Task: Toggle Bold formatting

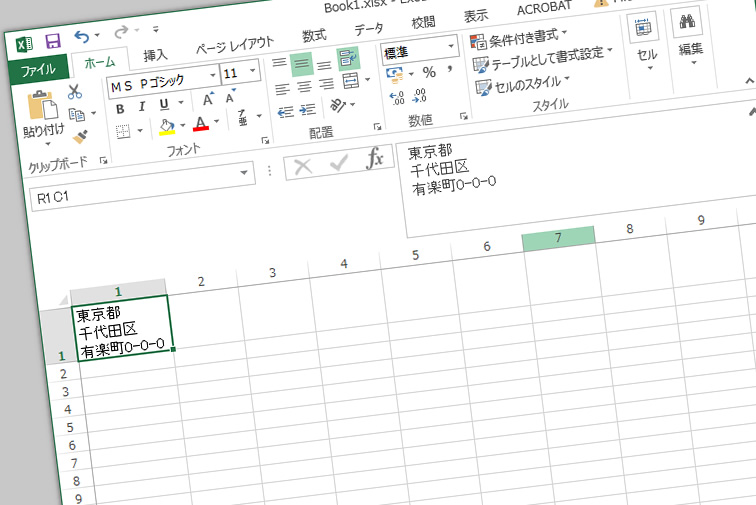Action: coord(120,107)
